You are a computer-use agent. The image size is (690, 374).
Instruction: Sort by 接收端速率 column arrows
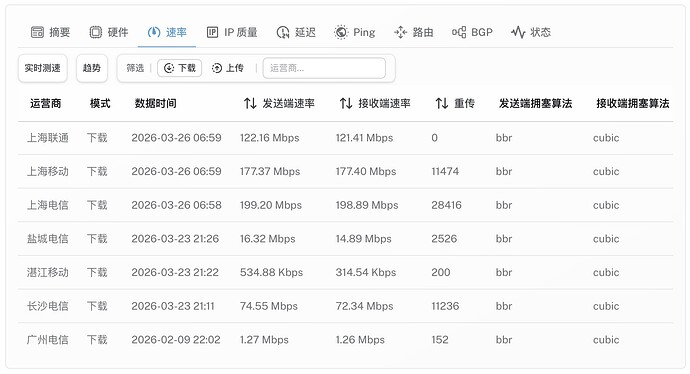click(346, 103)
